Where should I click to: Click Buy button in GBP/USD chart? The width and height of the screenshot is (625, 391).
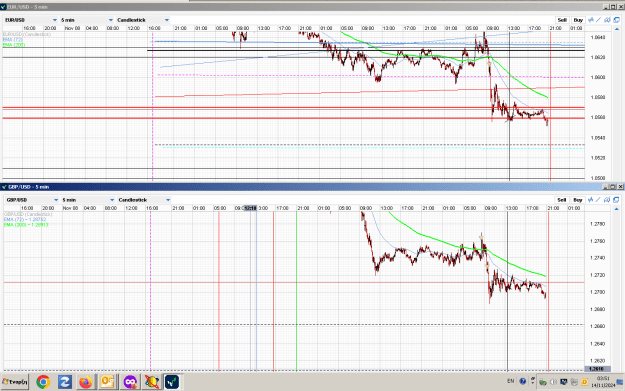[x=578, y=200]
